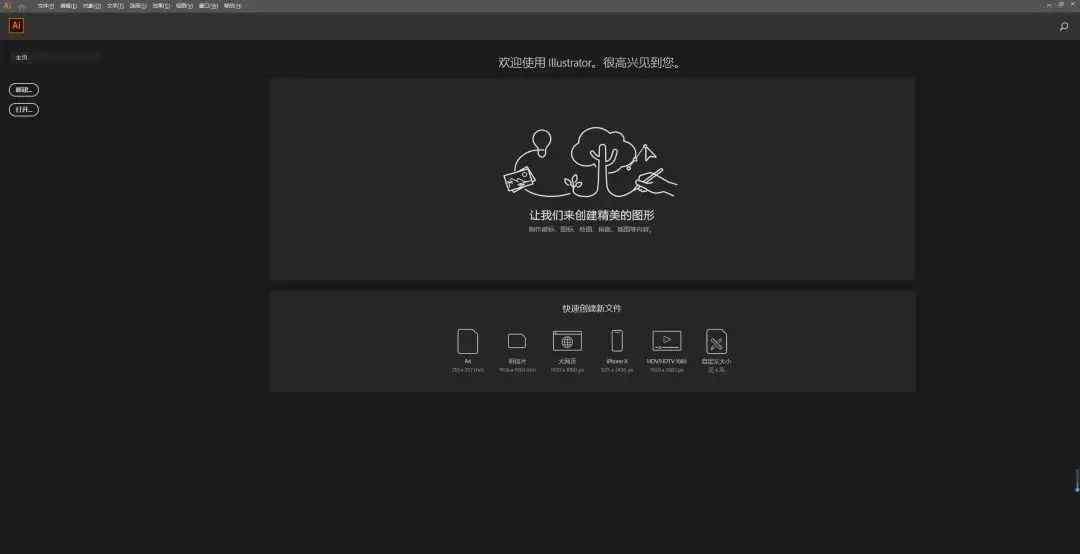Open the 对象(O) menu
Image resolution: width=1080 pixels, height=554 pixels.
(92, 6)
